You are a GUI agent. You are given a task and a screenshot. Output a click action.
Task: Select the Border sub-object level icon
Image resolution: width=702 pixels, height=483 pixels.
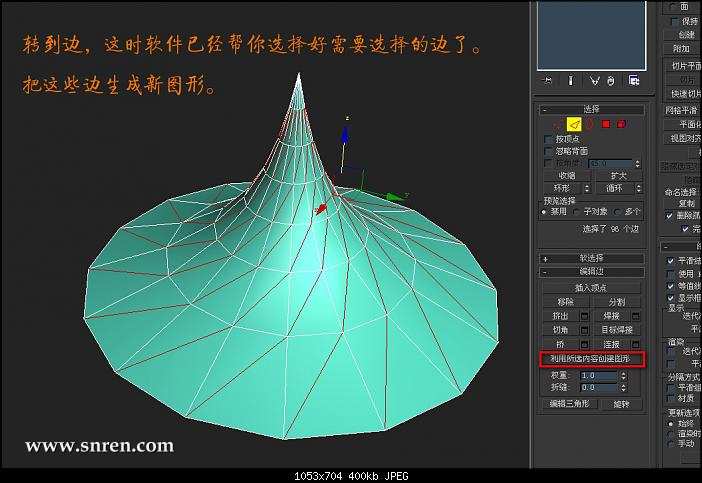(x=590, y=124)
